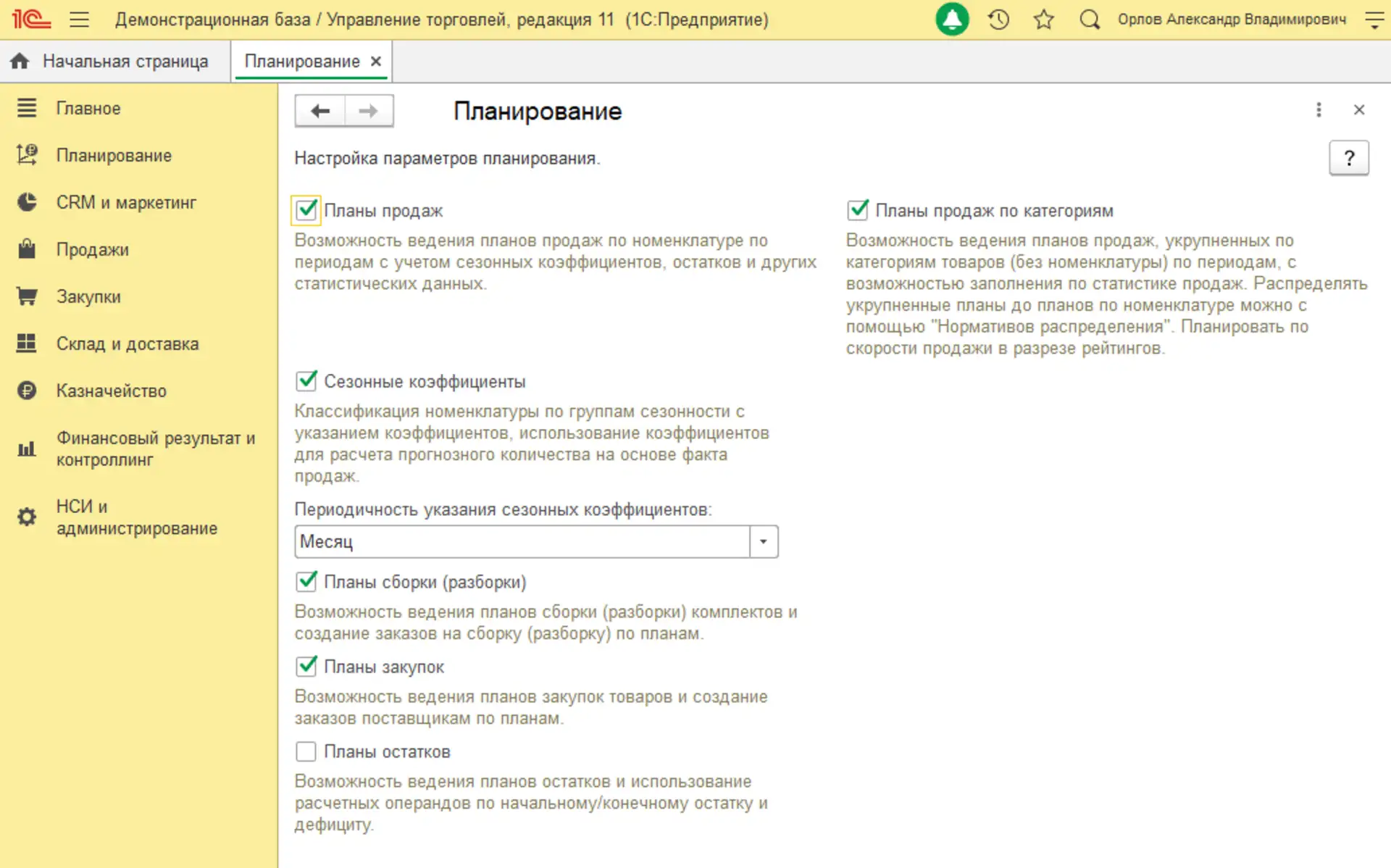The width and height of the screenshot is (1391, 868).
Task: Open the search magnifier icon
Action: (x=1089, y=20)
